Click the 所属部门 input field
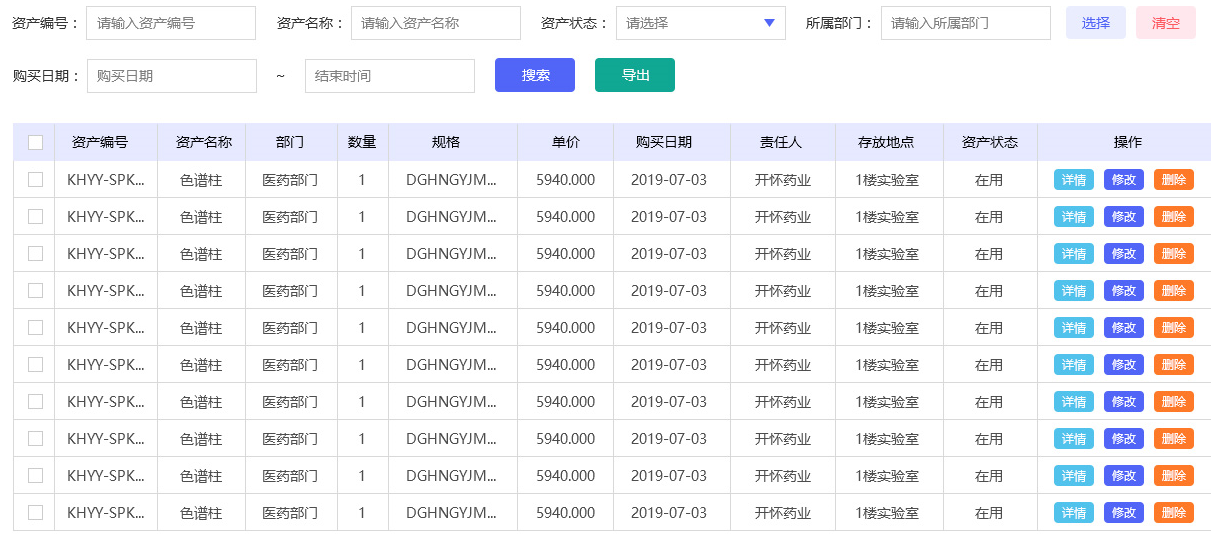Viewport: 1211px width, 537px height. point(965,23)
